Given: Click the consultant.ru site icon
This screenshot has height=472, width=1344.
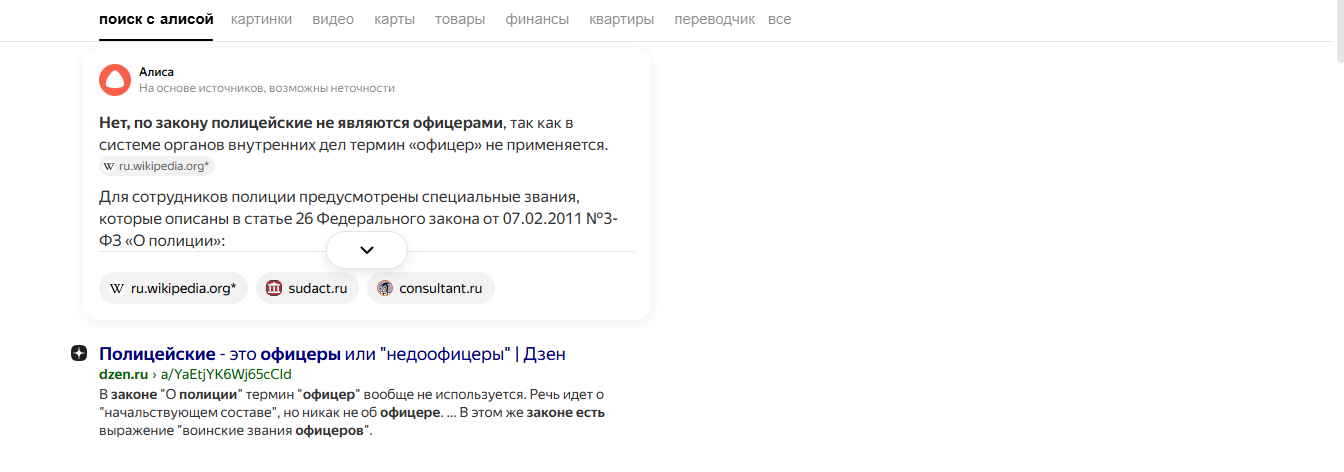Looking at the screenshot, I should point(385,288).
